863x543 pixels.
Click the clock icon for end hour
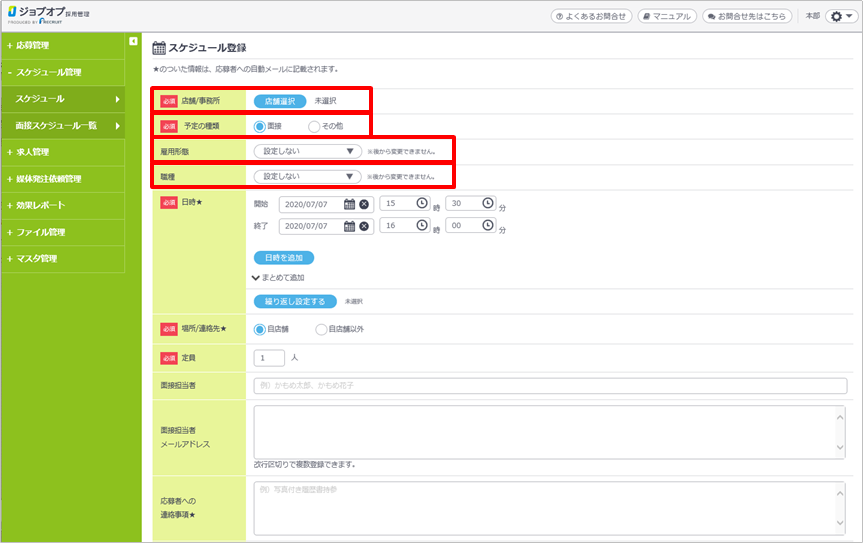[x=422, y=226]
